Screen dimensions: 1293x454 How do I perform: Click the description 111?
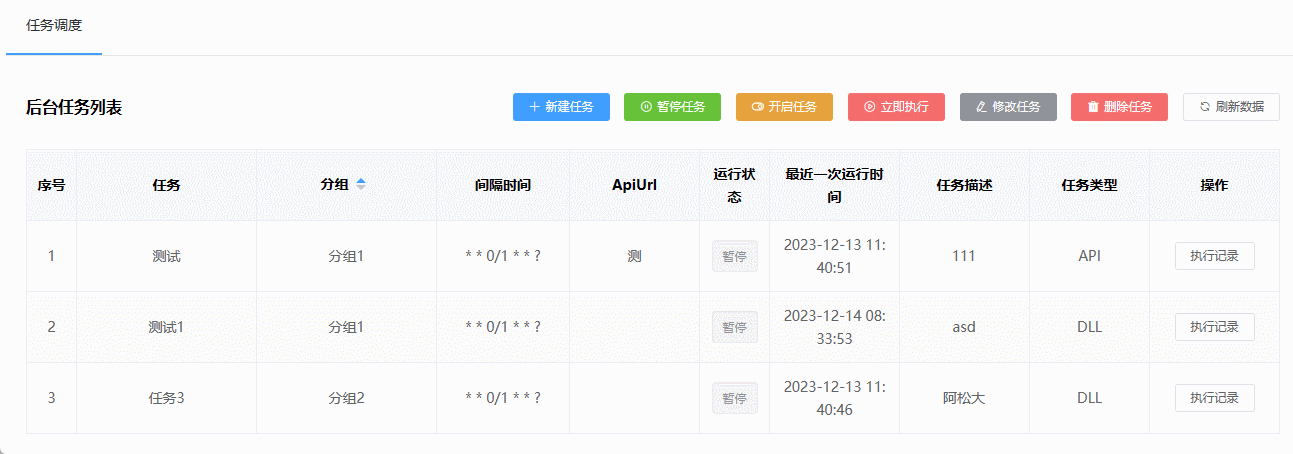[x=964, y=256]
